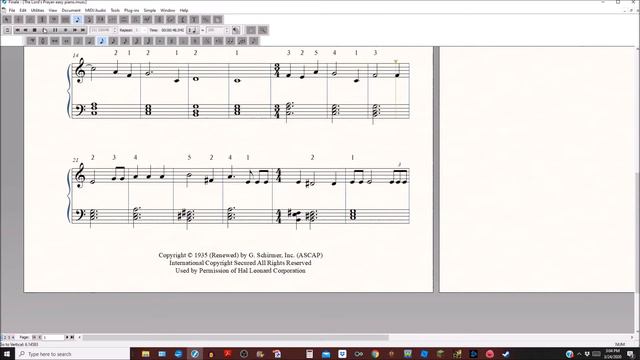This screenshot has width=640, height=360.
Task: Select the Page Layout tool at palette end
Action: [218, 20]
